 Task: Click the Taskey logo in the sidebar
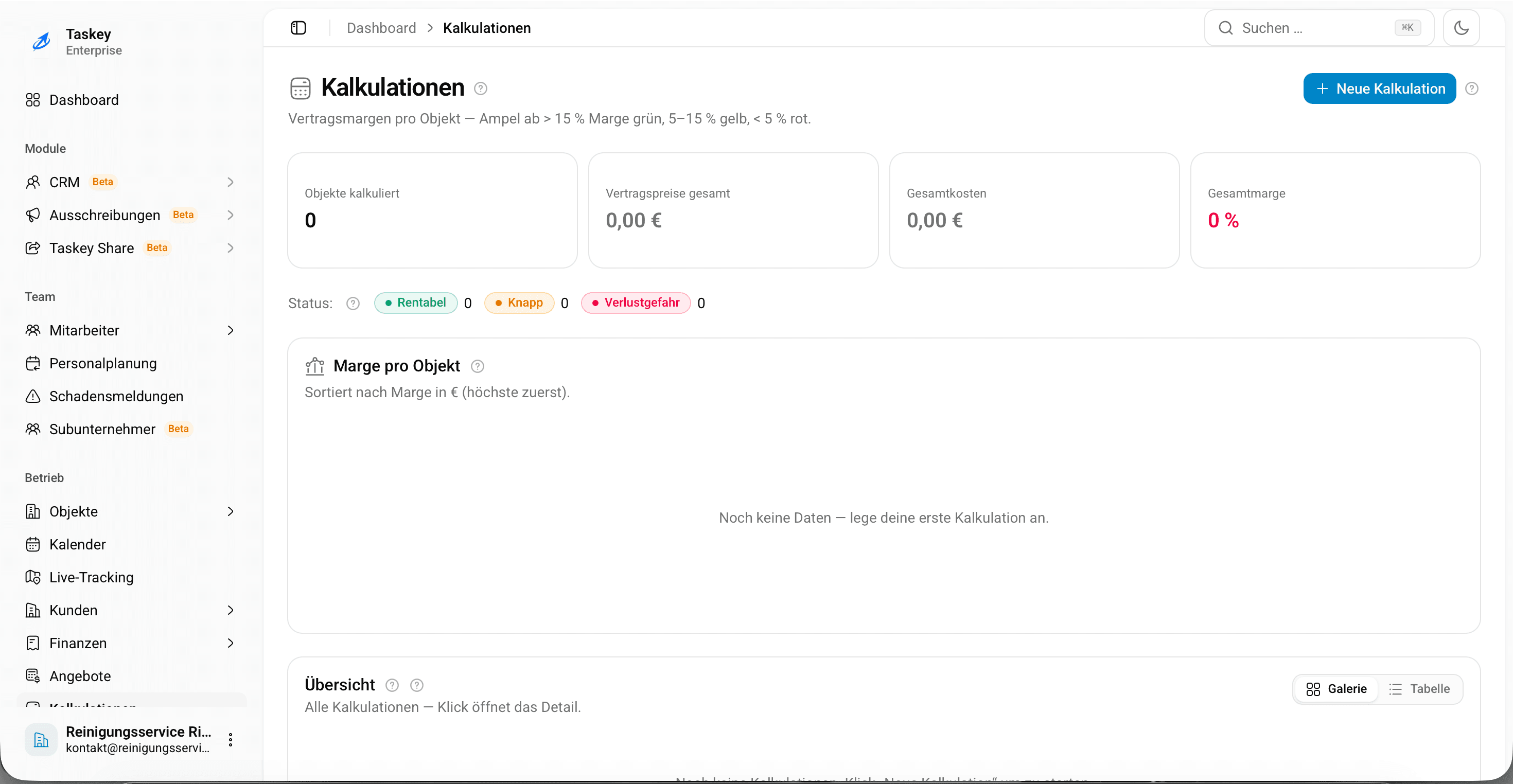(x=41, y=42)
